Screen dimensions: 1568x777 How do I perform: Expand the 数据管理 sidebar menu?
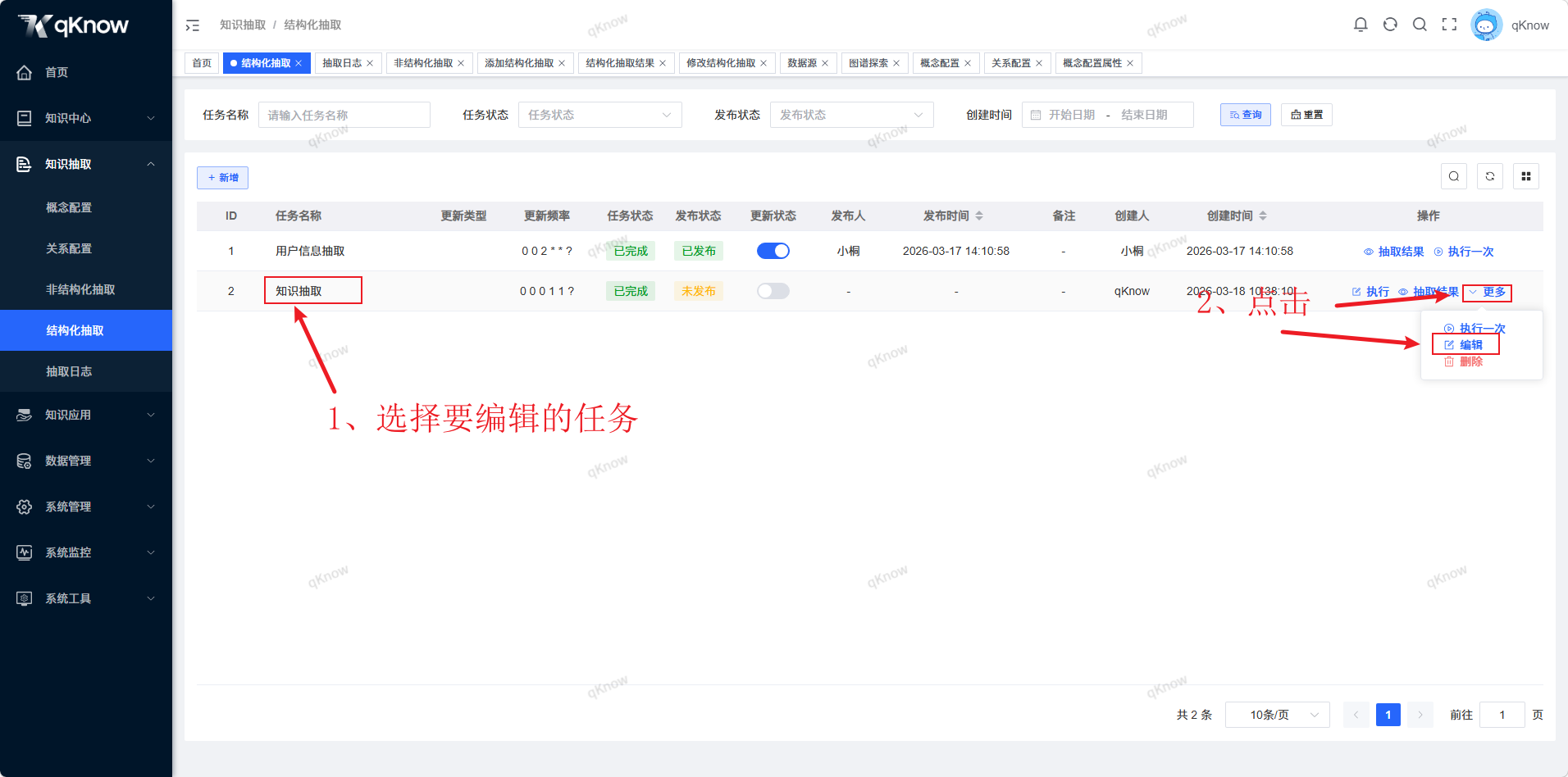pyautogui.click(x=86, y=461)
